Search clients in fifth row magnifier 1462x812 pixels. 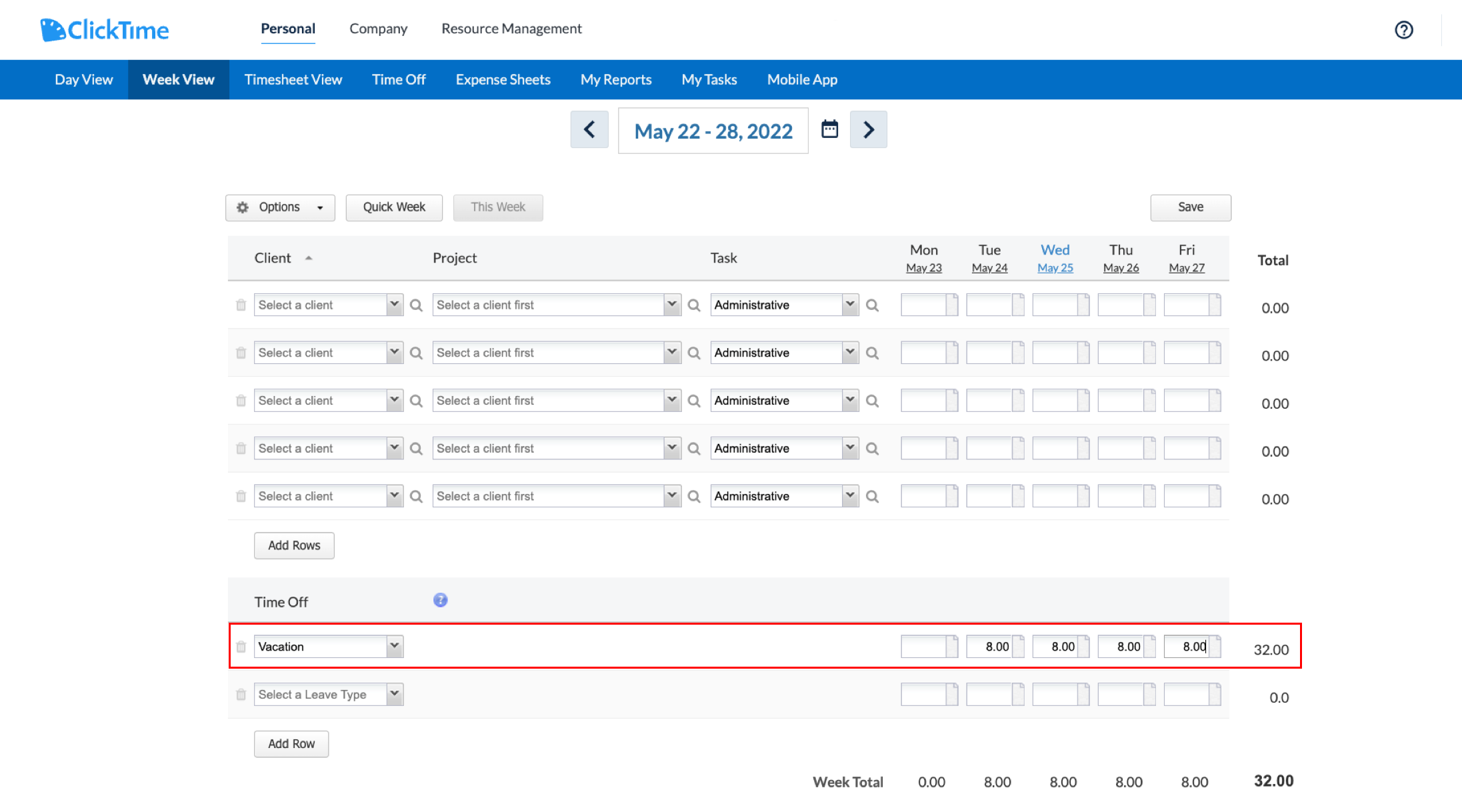[x=416, y=497]
